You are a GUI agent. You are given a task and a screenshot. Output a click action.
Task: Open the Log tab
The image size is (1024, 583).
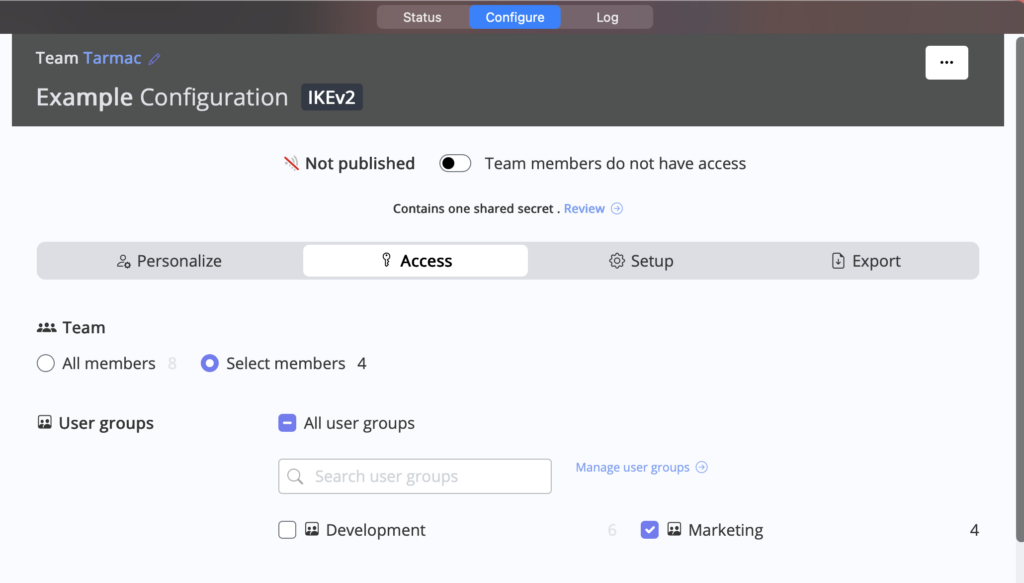tap(606, 17)
